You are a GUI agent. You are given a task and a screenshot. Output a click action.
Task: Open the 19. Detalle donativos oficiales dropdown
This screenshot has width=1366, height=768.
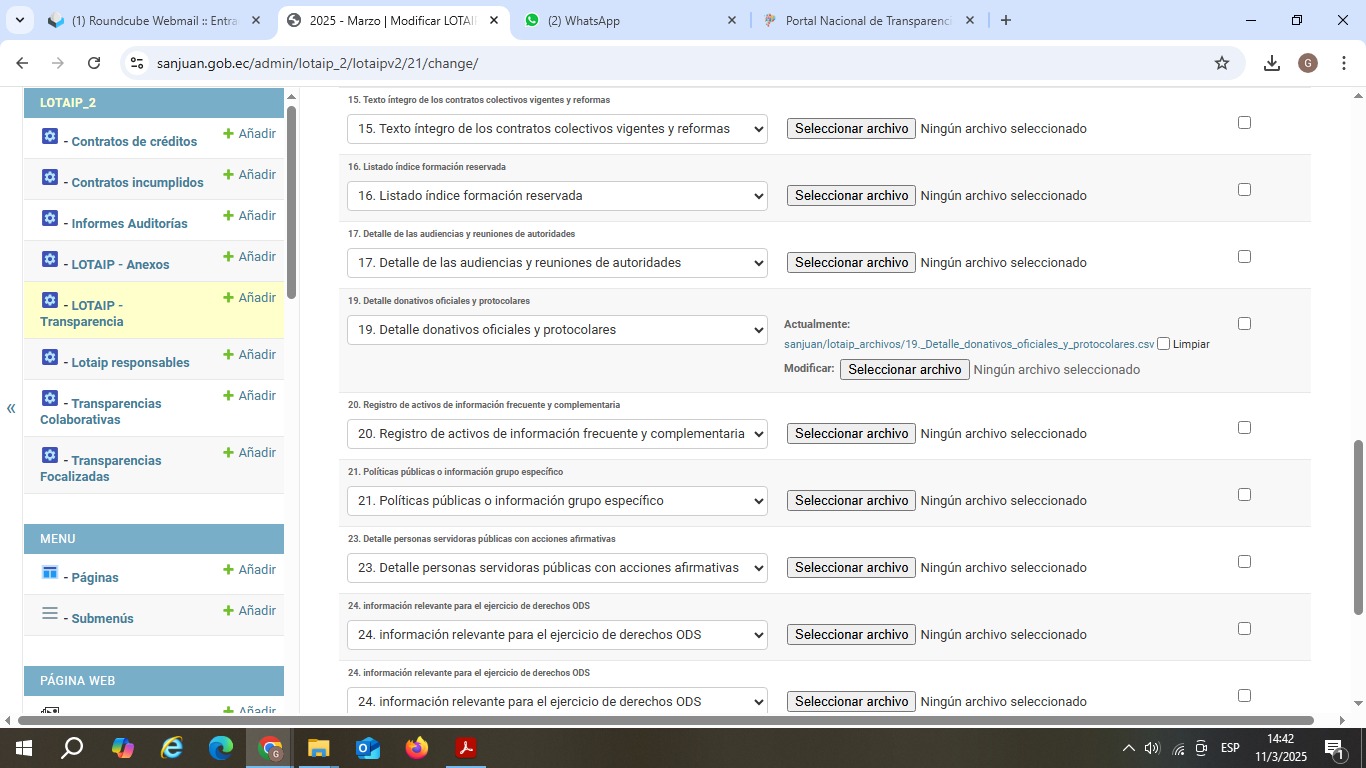pos(557,330)
